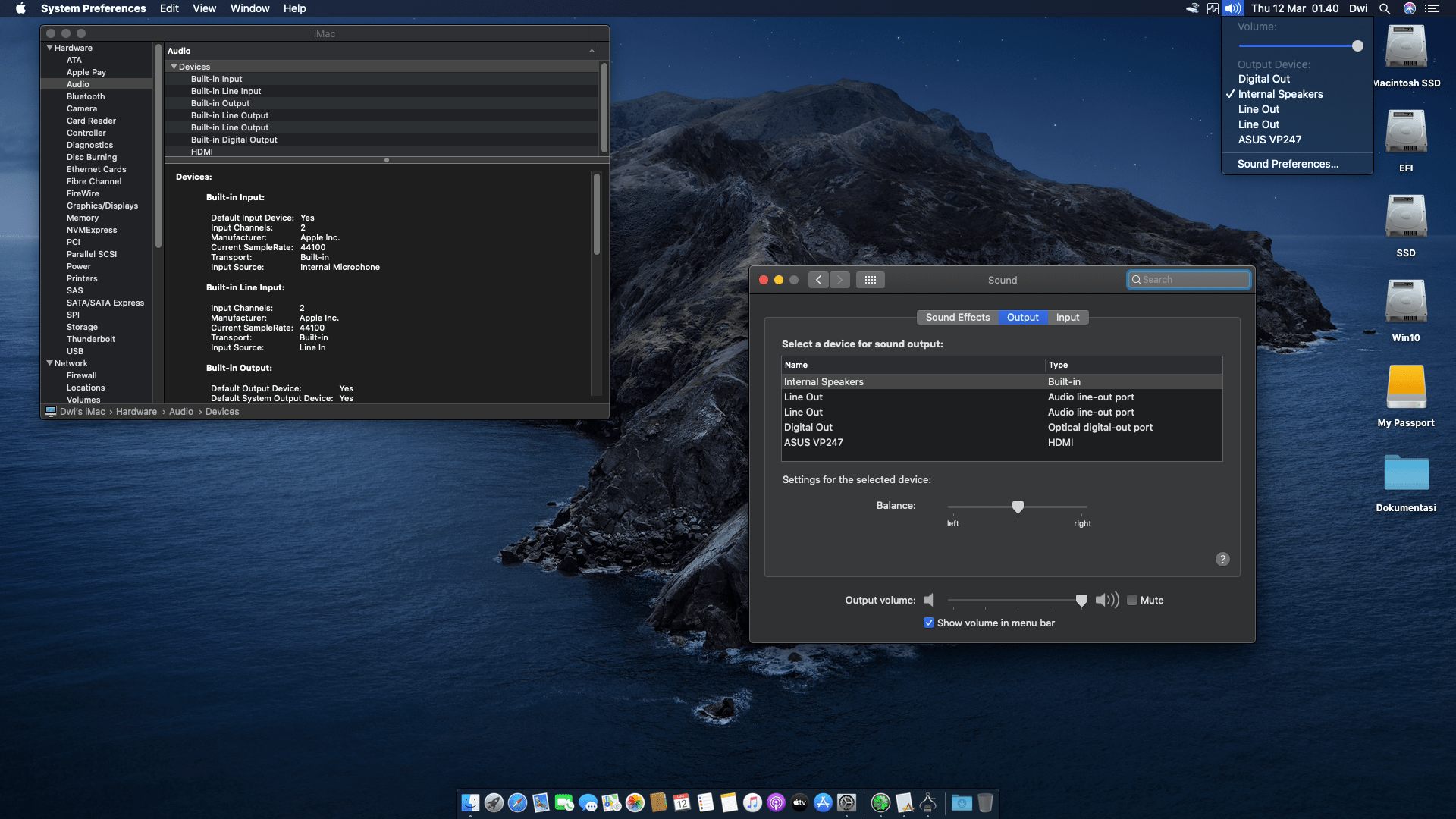This screenshot has width=1456, height=819.
Task: Open App Store dock icon
Action: point(823,802)
